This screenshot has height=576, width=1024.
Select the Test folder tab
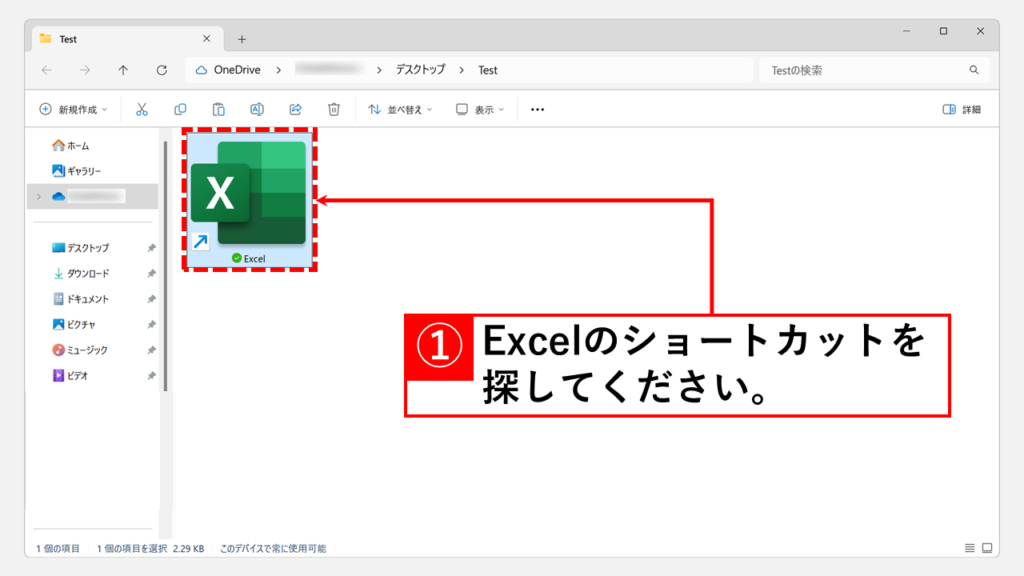127,39
